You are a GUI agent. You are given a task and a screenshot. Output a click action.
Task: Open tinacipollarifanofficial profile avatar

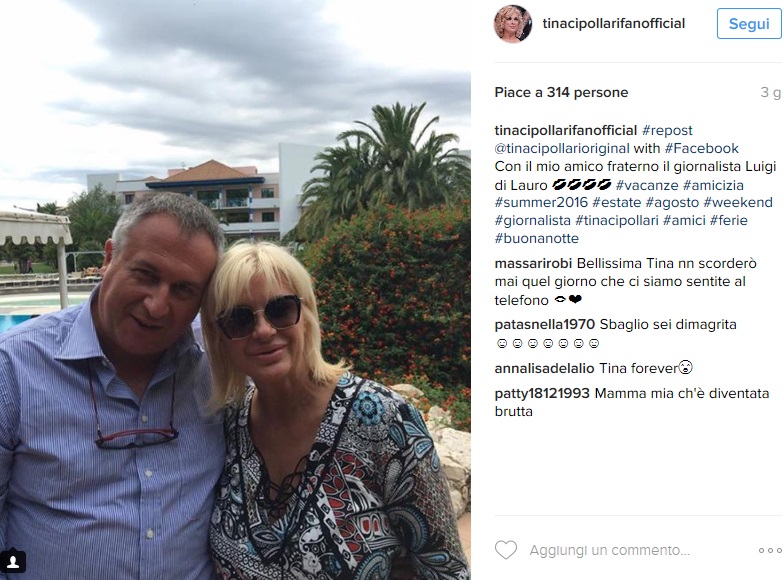tap(513, 24)
